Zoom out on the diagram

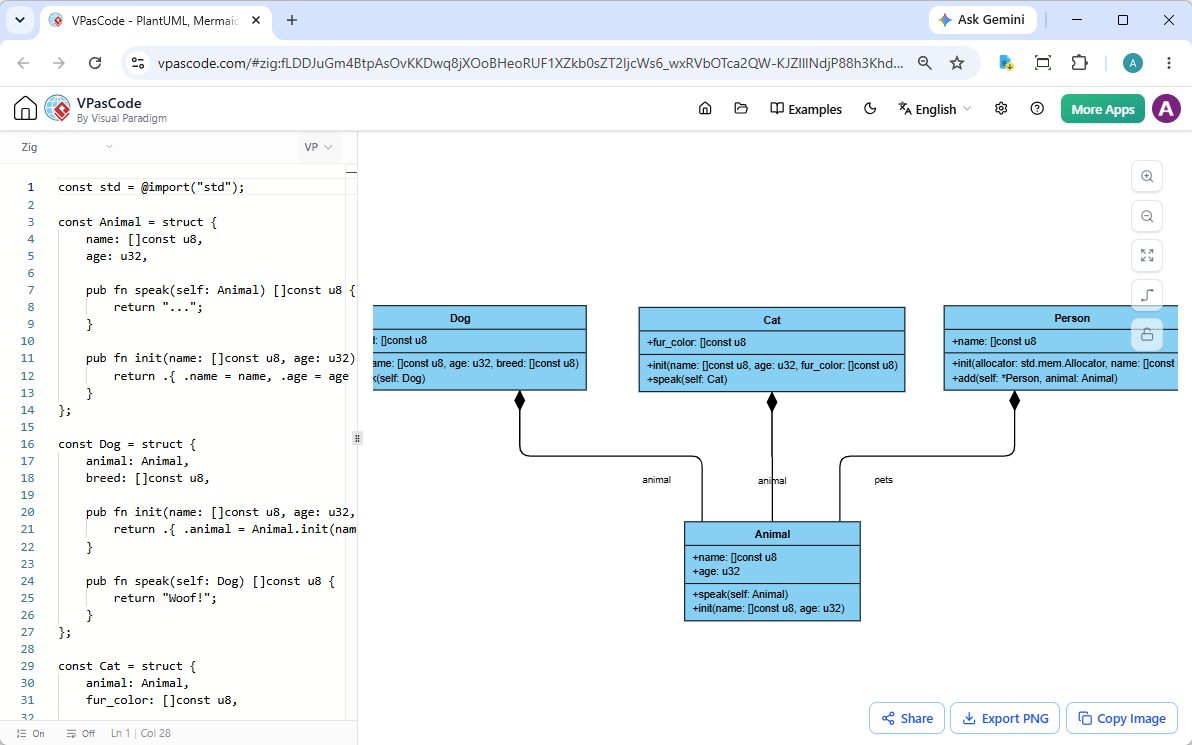point(1147,216)
